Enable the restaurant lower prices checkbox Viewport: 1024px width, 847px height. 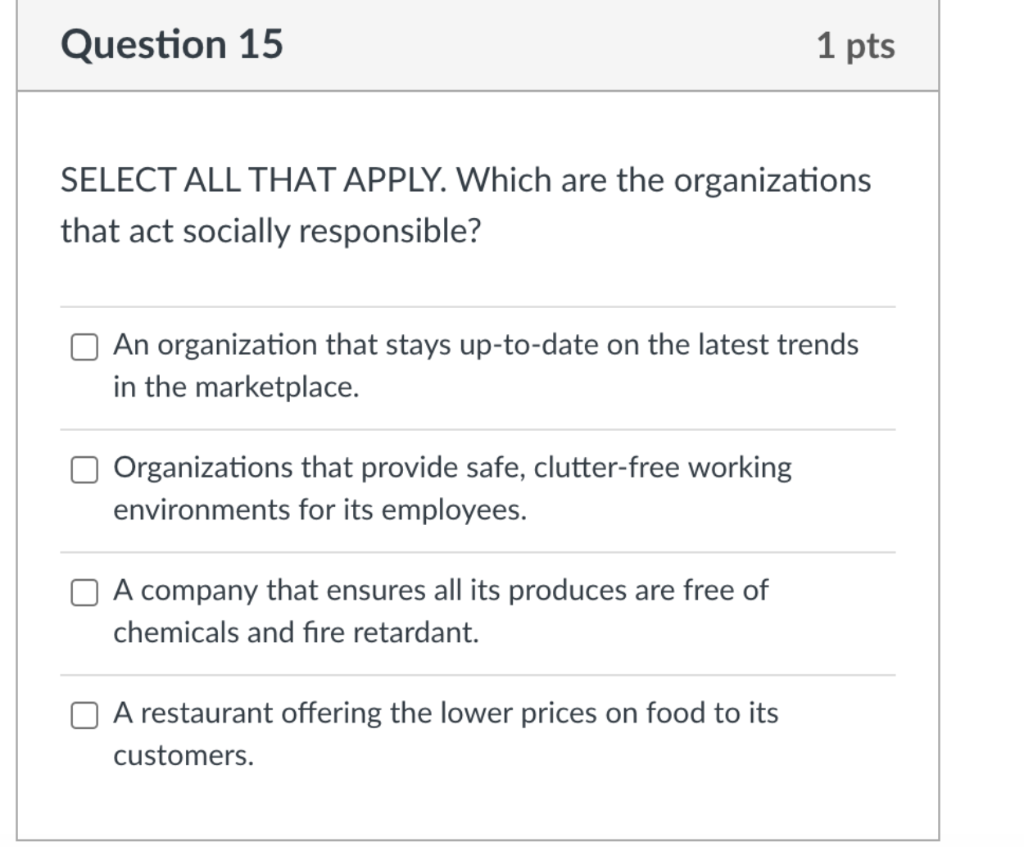tap(84, 716)
